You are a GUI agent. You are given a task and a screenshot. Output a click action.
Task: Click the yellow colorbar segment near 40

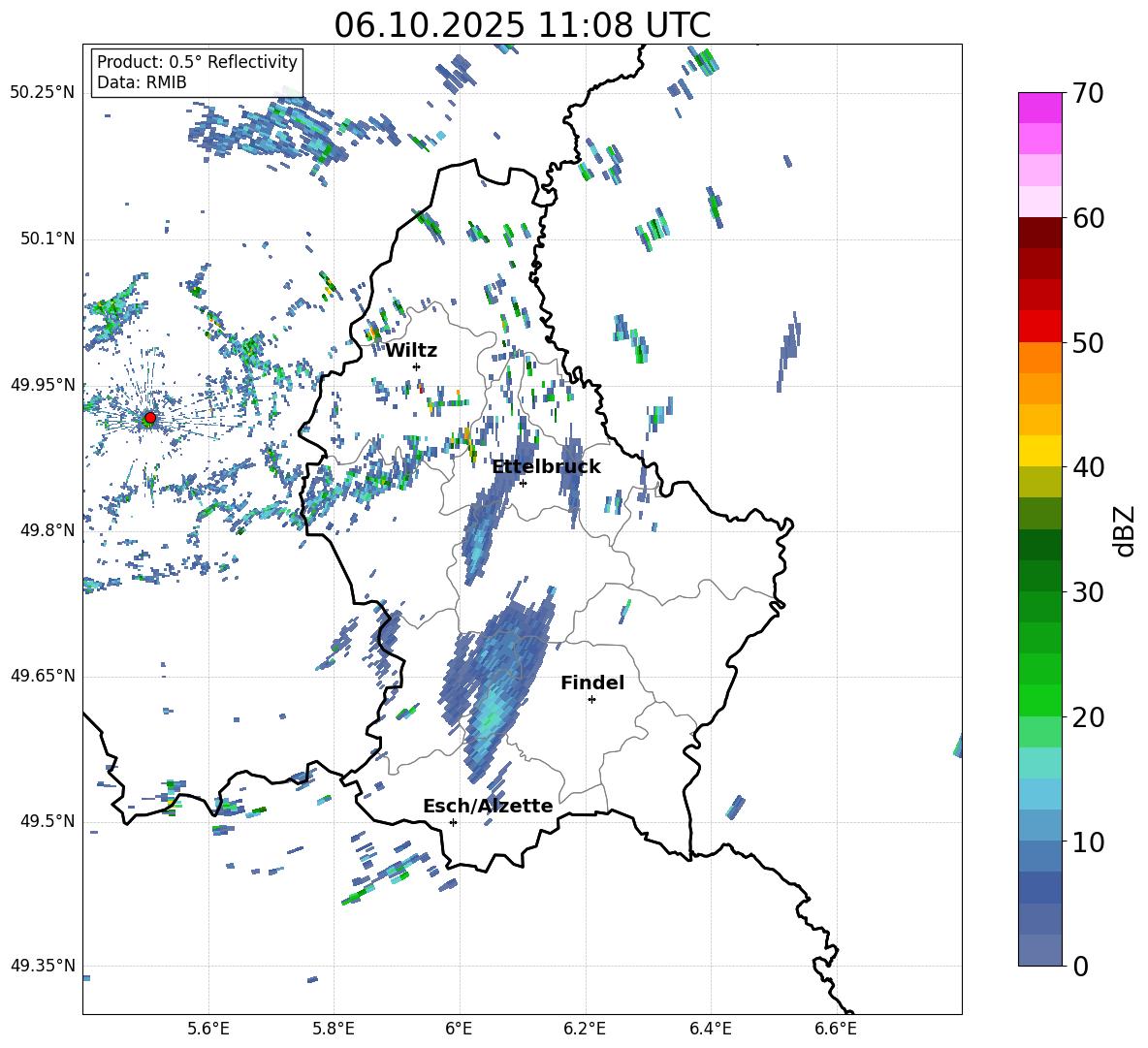(x=1039, y=452)
